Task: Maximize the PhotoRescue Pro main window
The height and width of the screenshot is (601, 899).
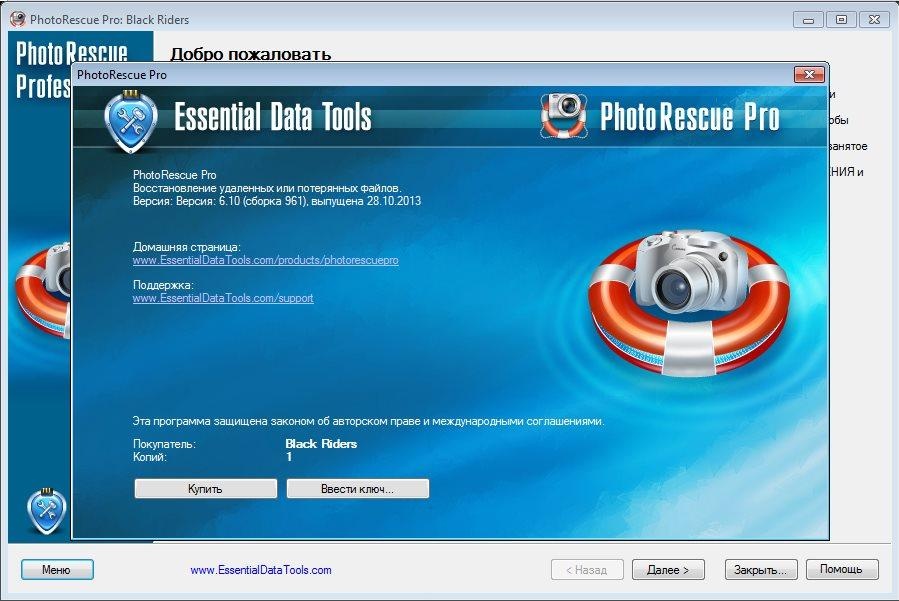Action: point(841,19)
